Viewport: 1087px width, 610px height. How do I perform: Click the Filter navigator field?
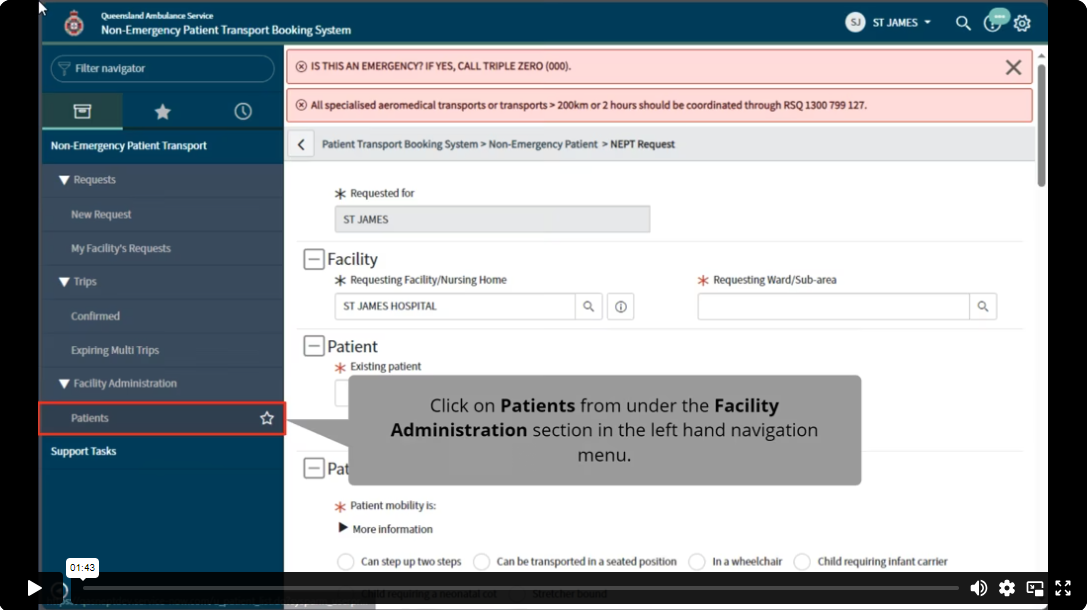point(163,69)
